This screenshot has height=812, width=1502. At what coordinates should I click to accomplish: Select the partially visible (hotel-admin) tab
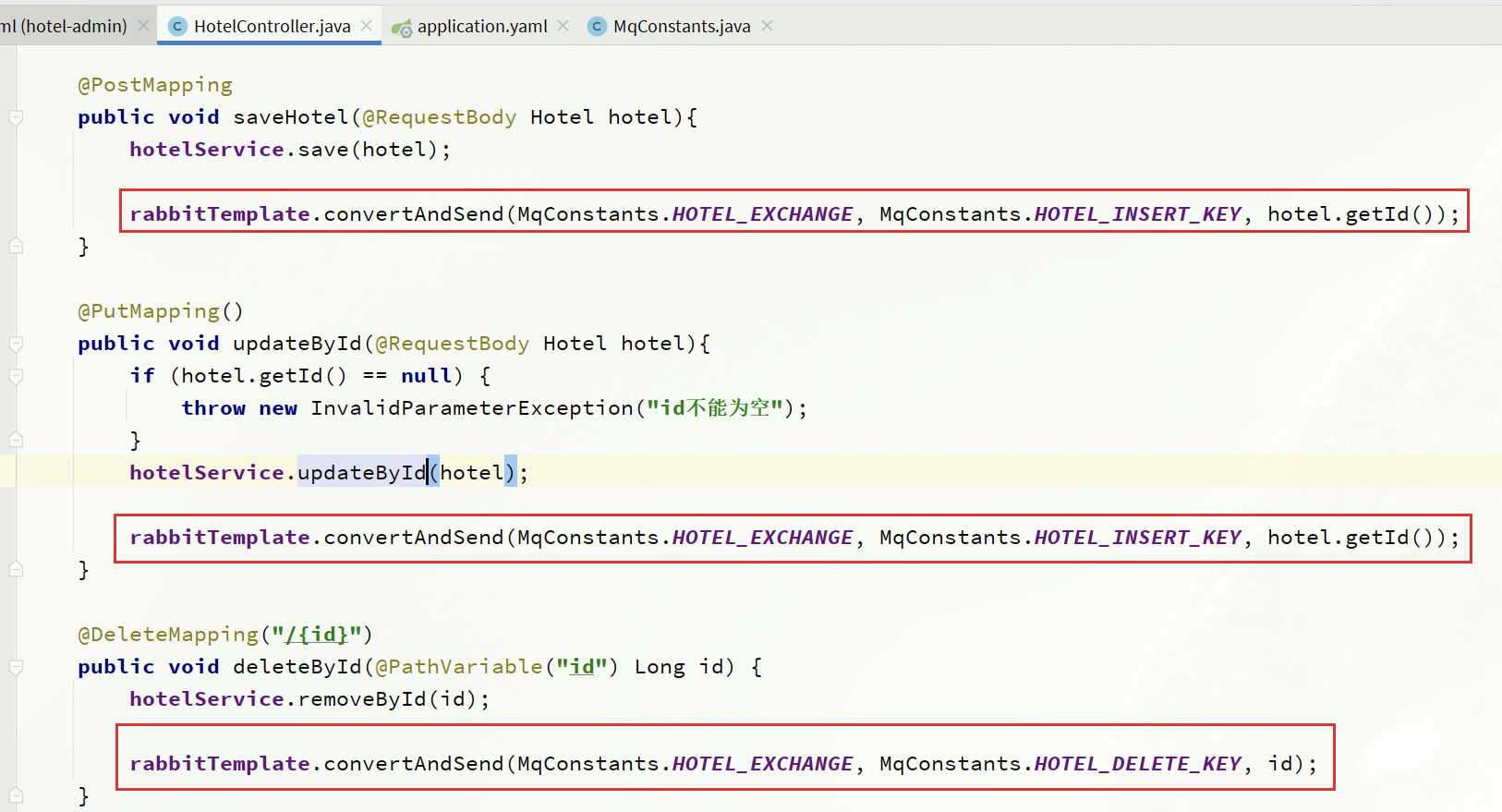[x=64, y=27]
